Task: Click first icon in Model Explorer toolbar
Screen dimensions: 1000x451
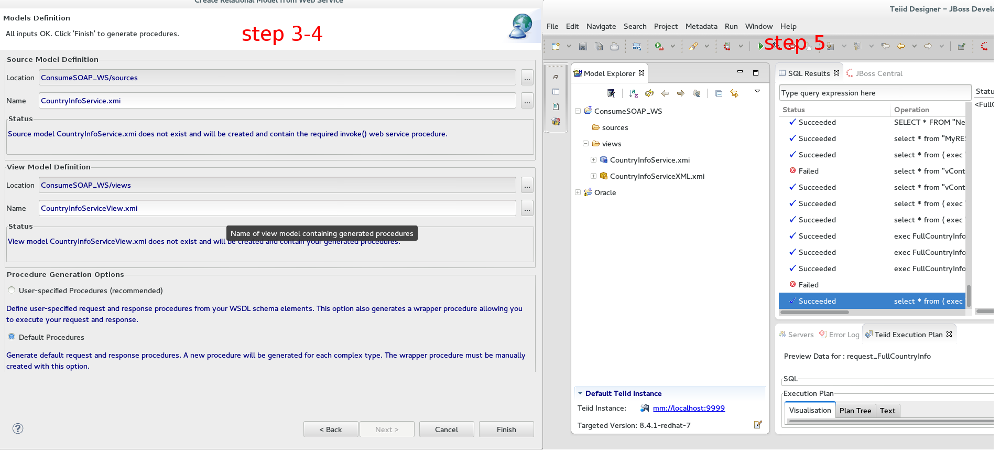Action: point(611,93)
